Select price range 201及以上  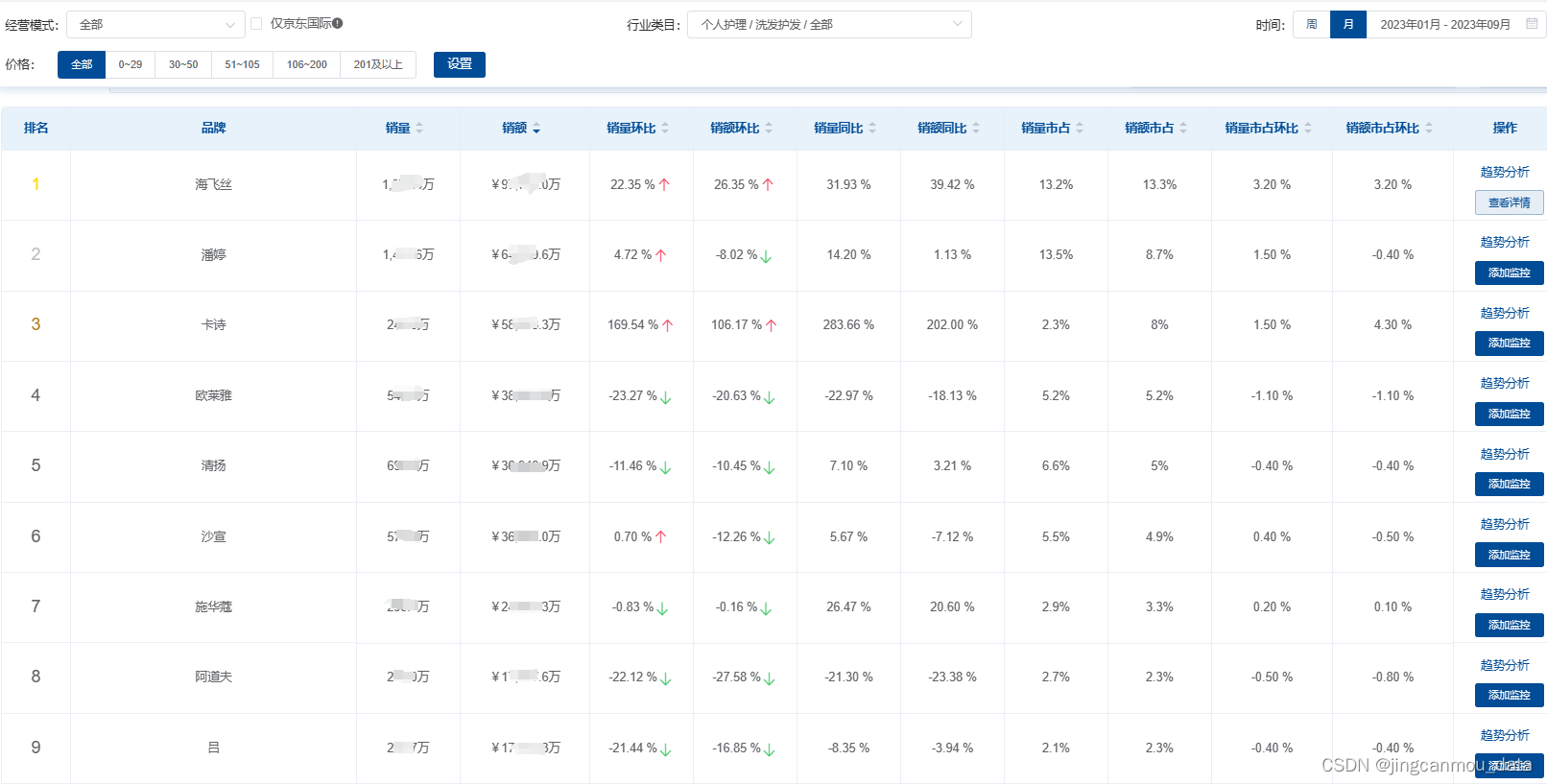pos(378,64)
